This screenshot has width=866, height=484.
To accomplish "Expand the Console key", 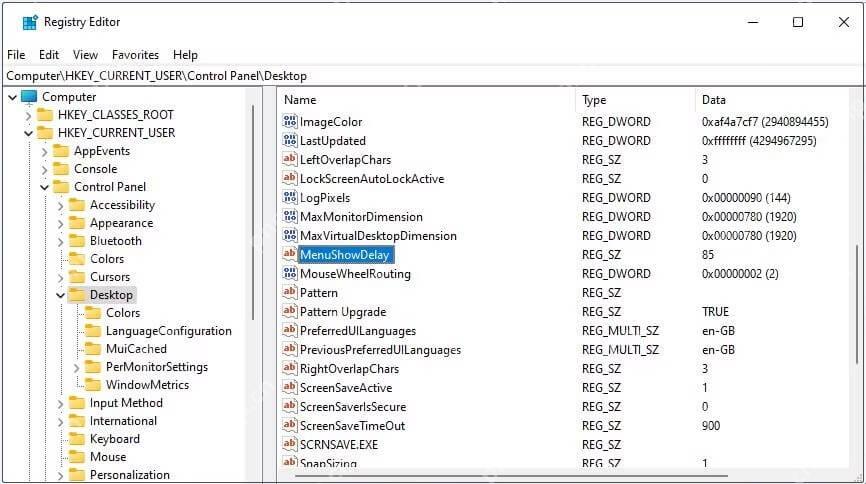I will pos(44,169).
